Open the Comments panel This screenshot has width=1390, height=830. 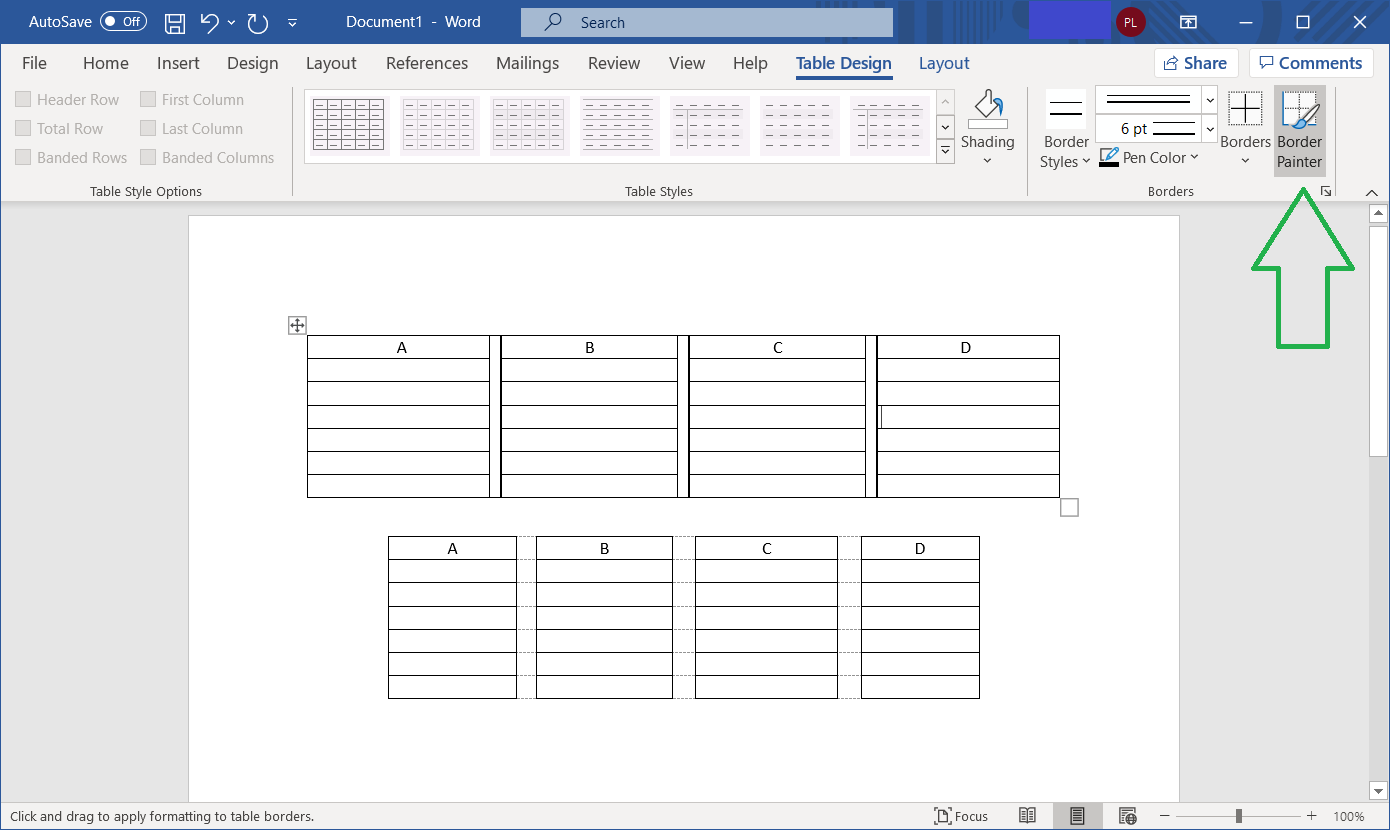(1311, 62)
